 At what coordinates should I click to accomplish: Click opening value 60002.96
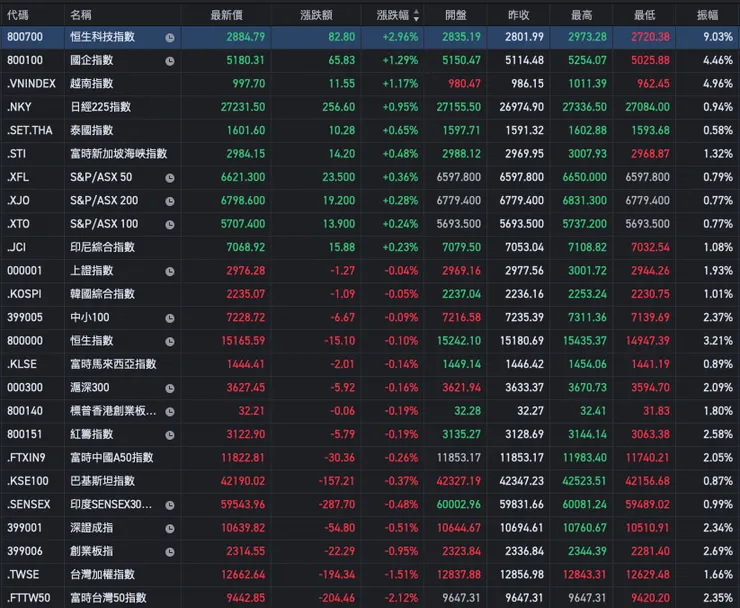pyautogui.click(x=459, y=504)
